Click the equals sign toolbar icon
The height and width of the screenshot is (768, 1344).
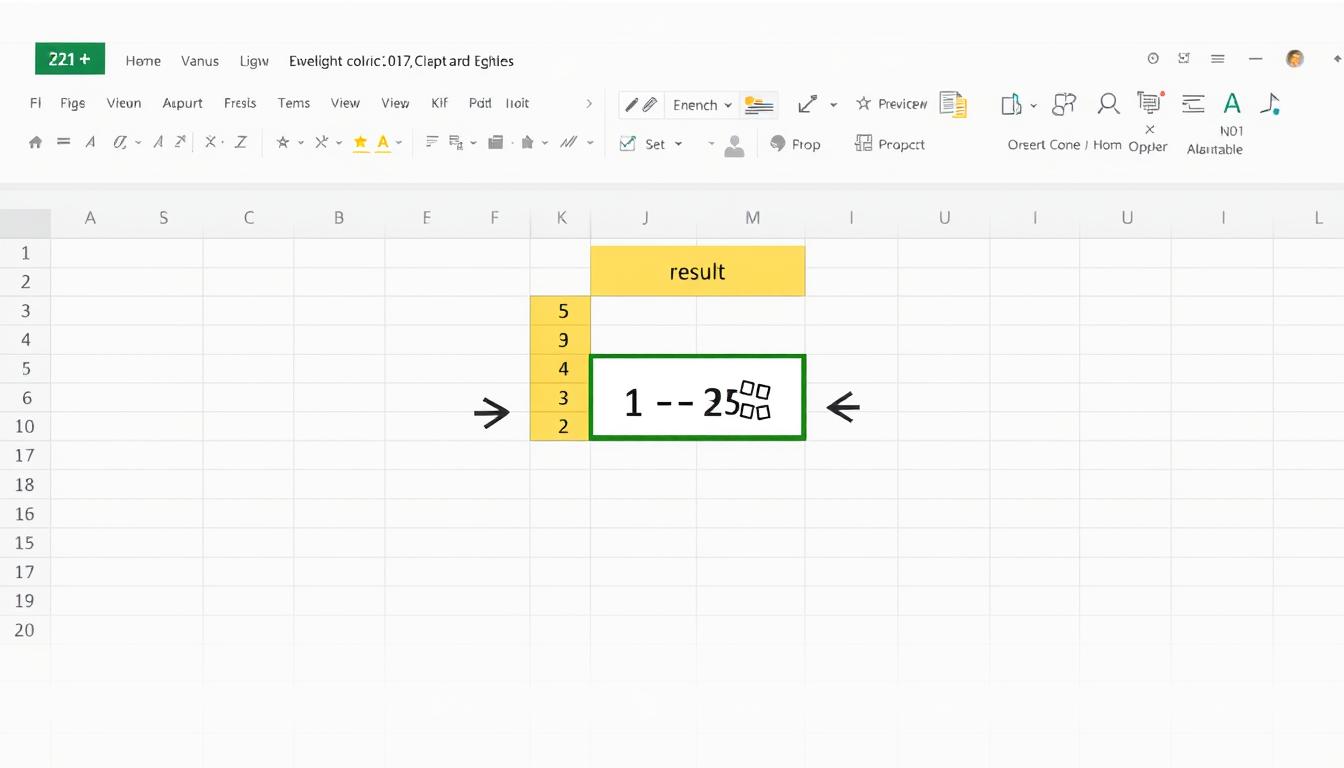(63, 143)
